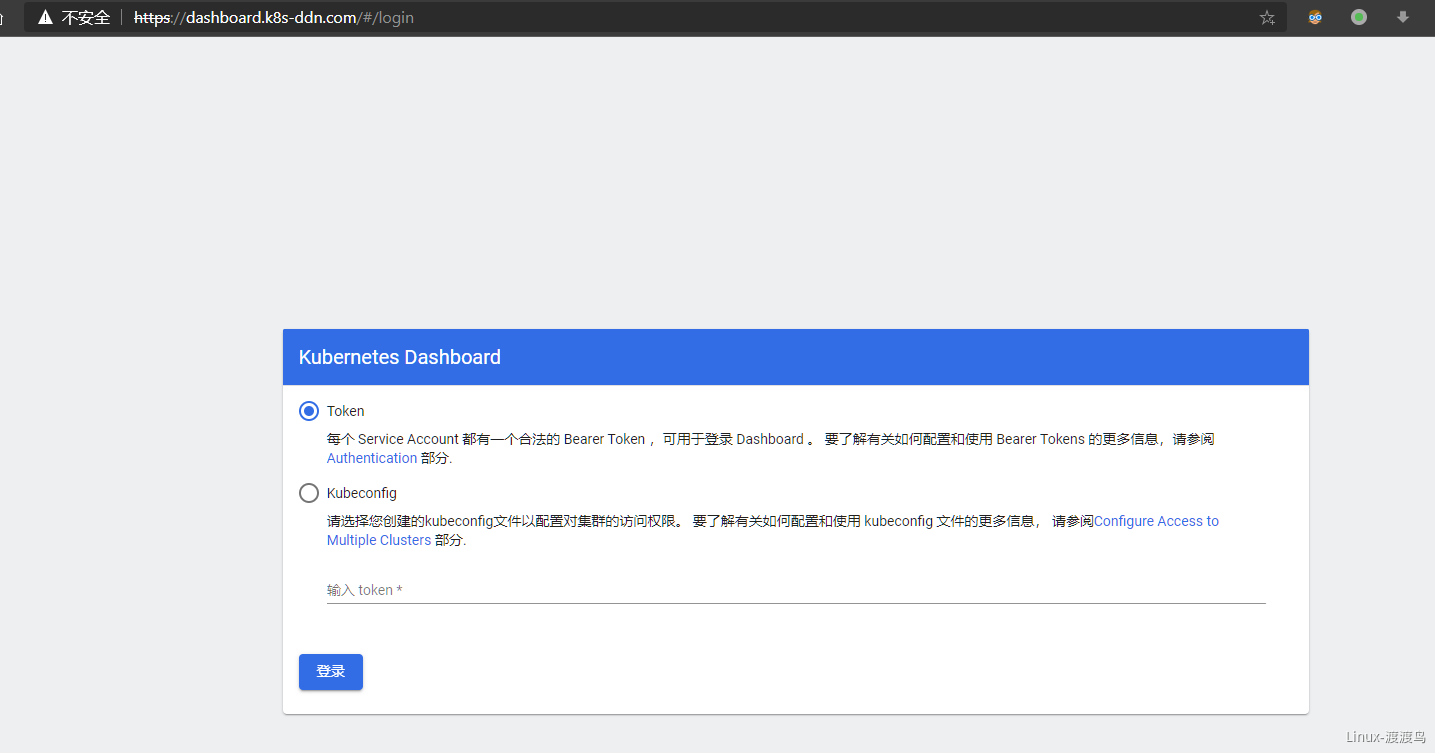Image resolution: width=1435 pixels, height=753 pixels.
Task: Click the 不安全 security label
Action: coord(86,17)
